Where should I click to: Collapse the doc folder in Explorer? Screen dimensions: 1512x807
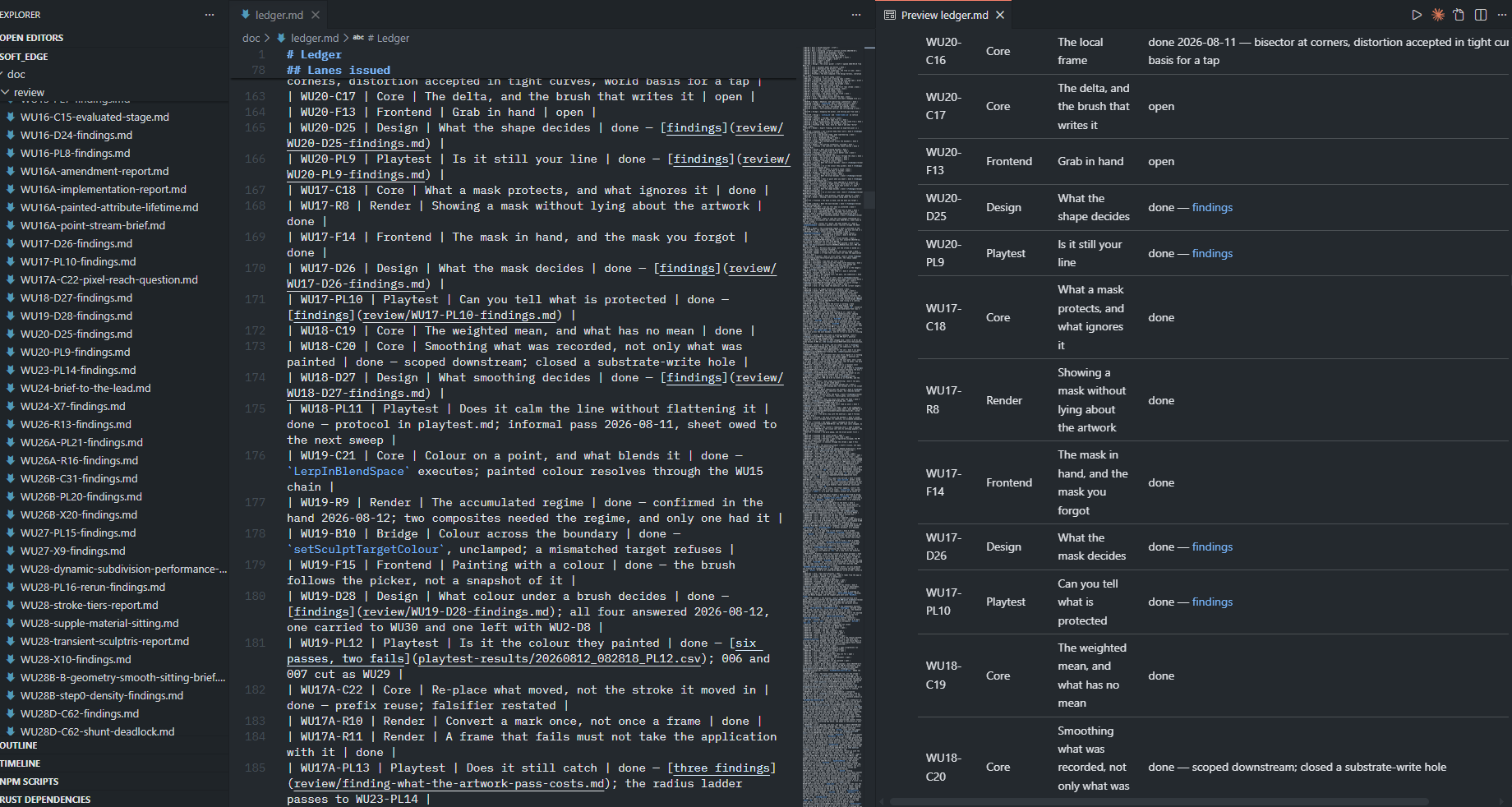click(x=115, y=74)
